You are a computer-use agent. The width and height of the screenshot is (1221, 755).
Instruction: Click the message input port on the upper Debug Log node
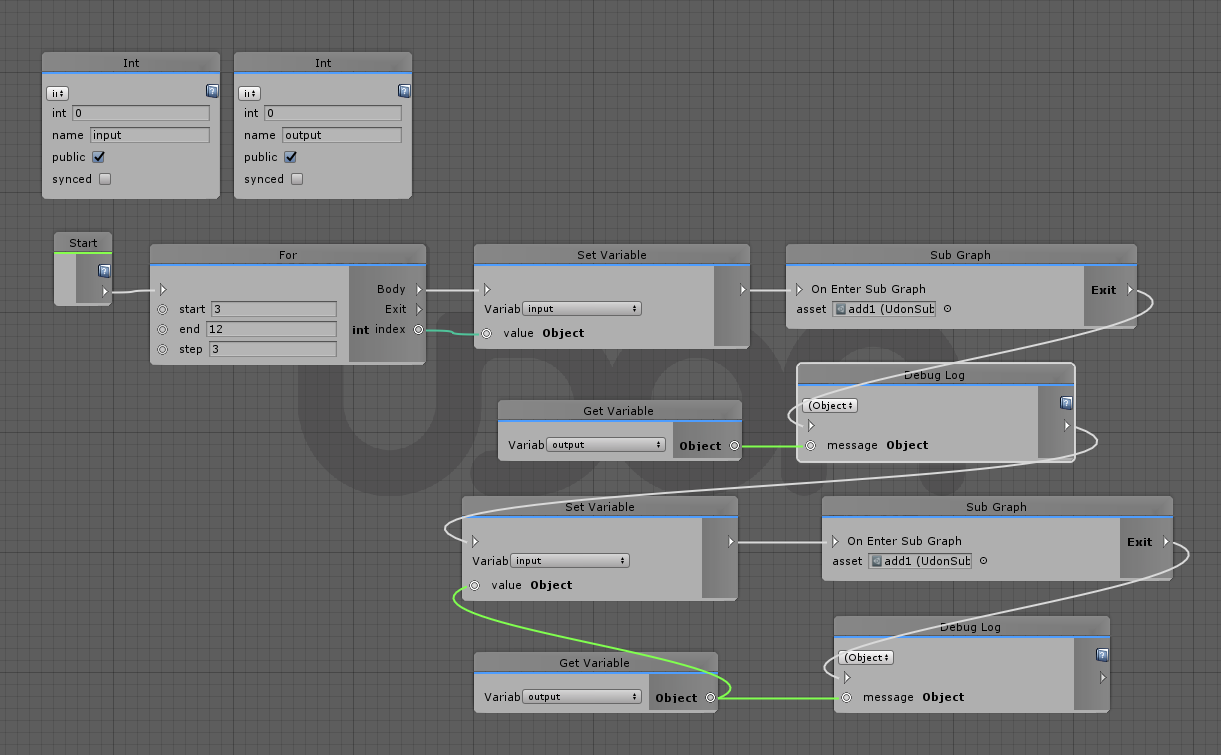810,445
